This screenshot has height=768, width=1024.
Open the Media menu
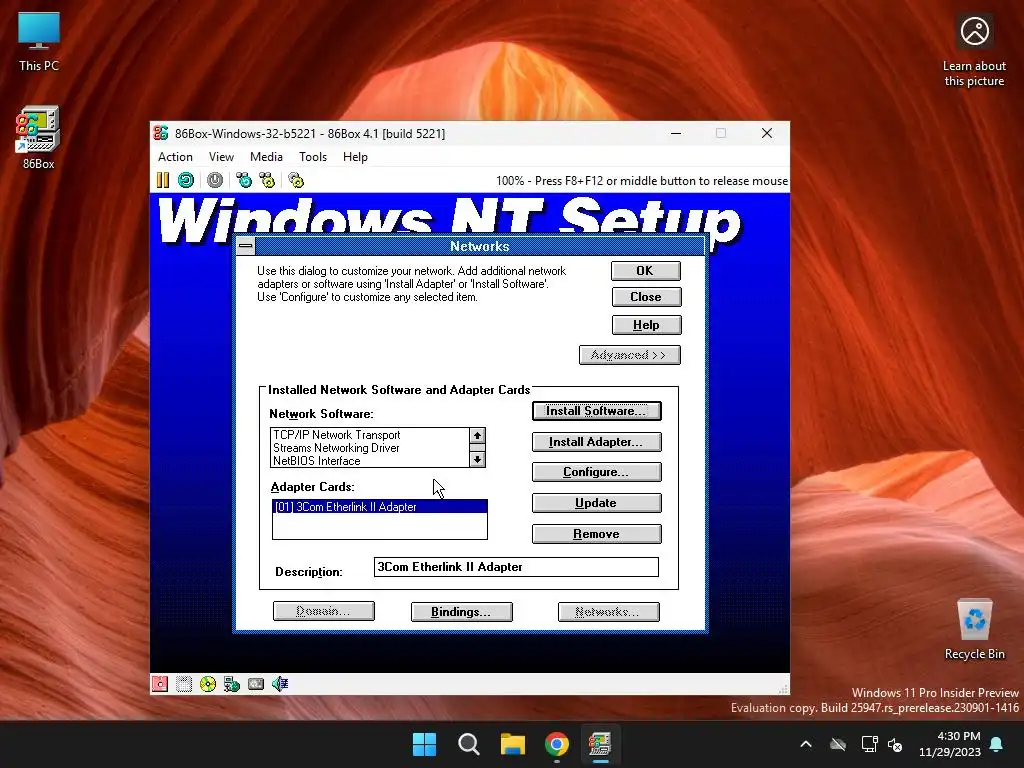(x=266, y=157)
